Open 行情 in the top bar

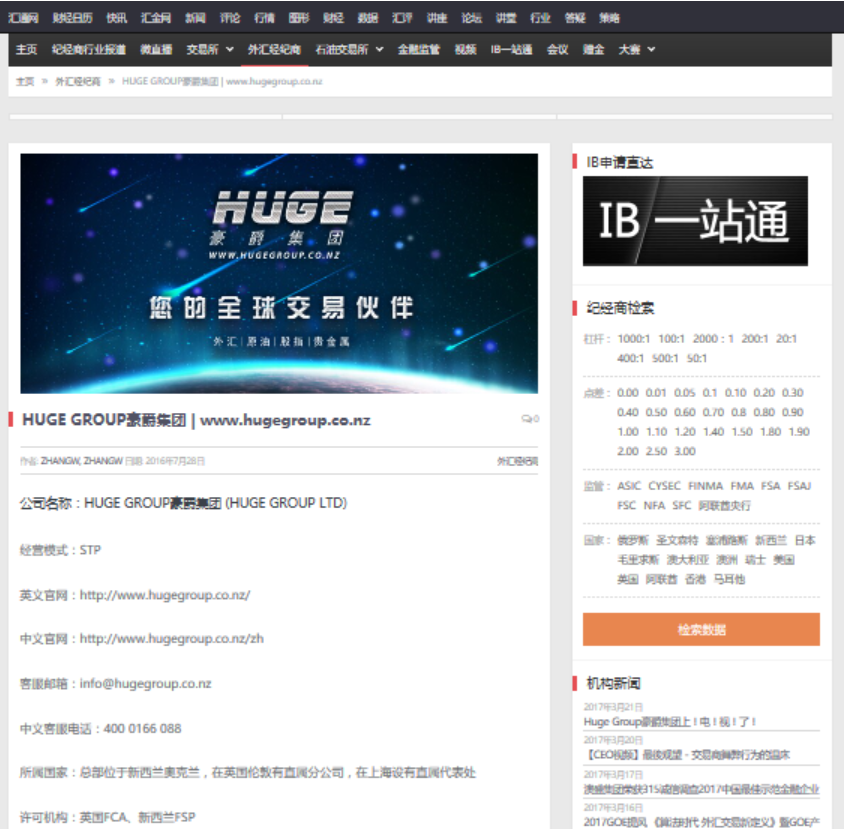pos(264,18)
